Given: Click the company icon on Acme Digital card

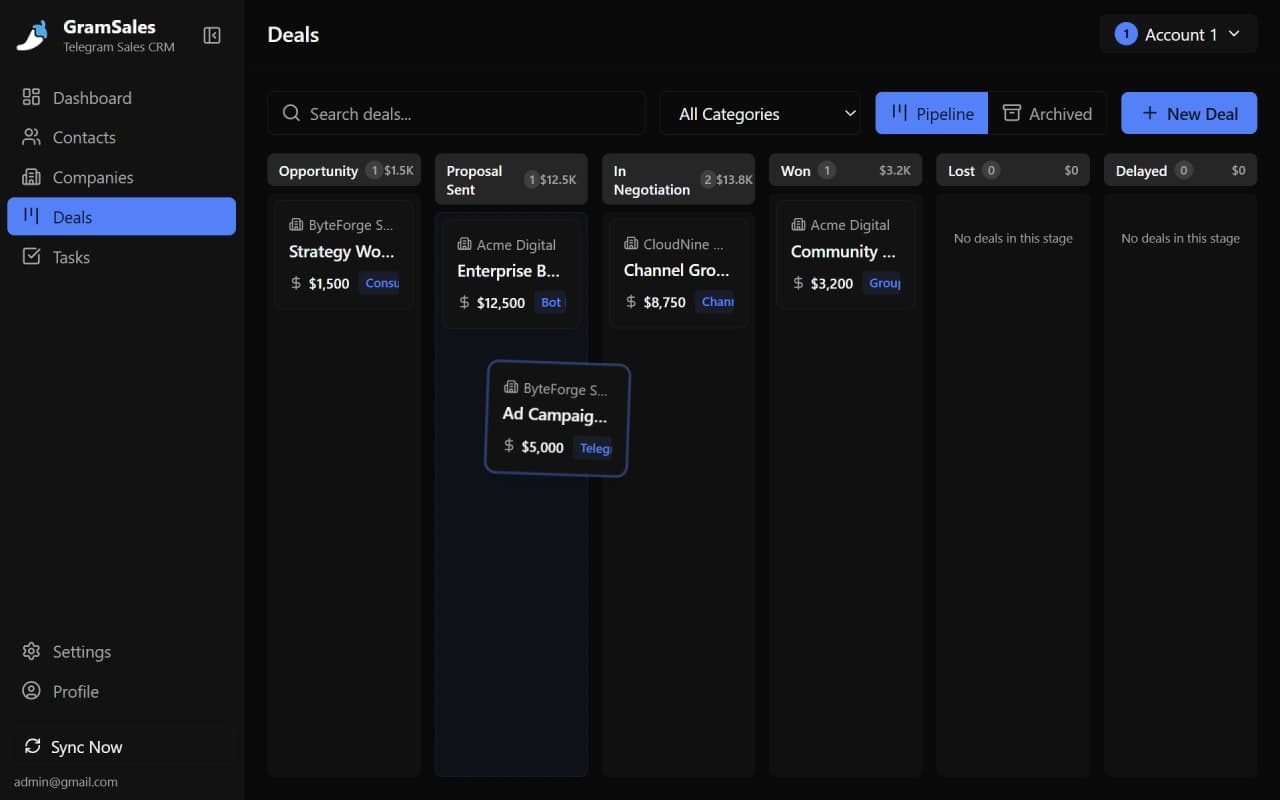Looking at the screenshot, I should tap(462, 244).
